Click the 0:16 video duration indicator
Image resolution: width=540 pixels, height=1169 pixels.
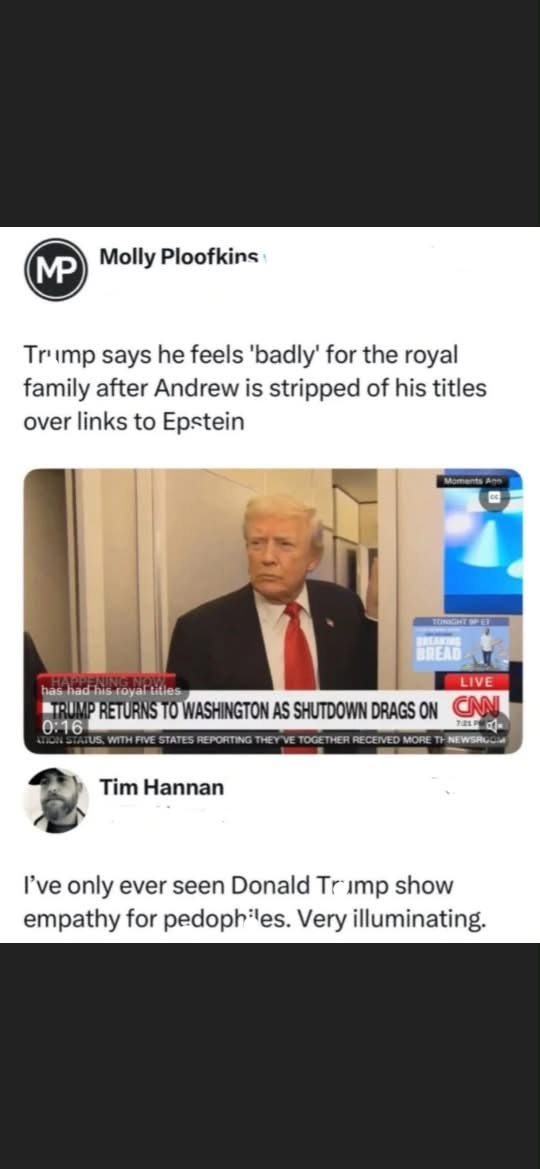coord(62,727)
